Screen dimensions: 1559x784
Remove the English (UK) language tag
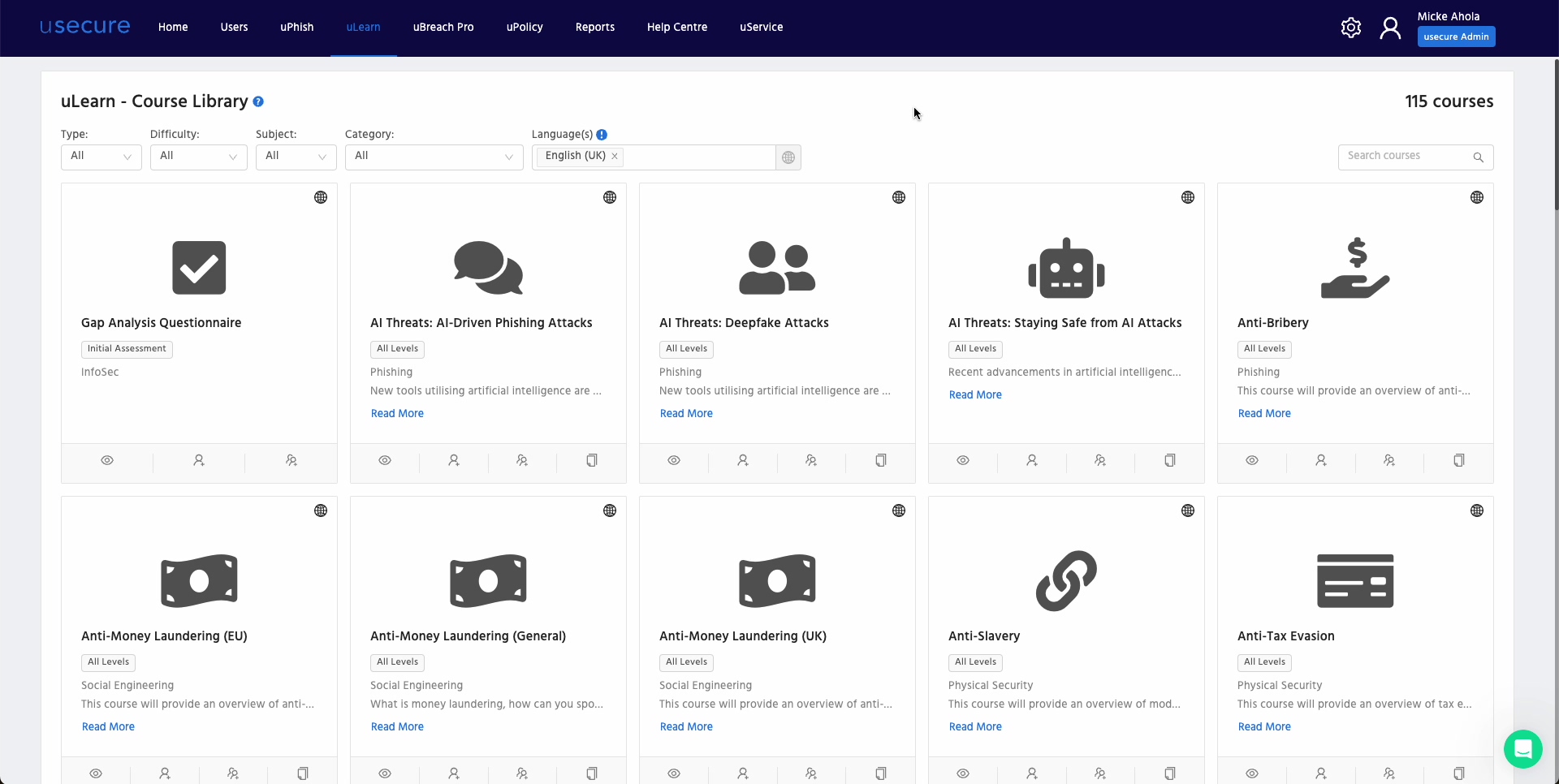tap(615, 157)
